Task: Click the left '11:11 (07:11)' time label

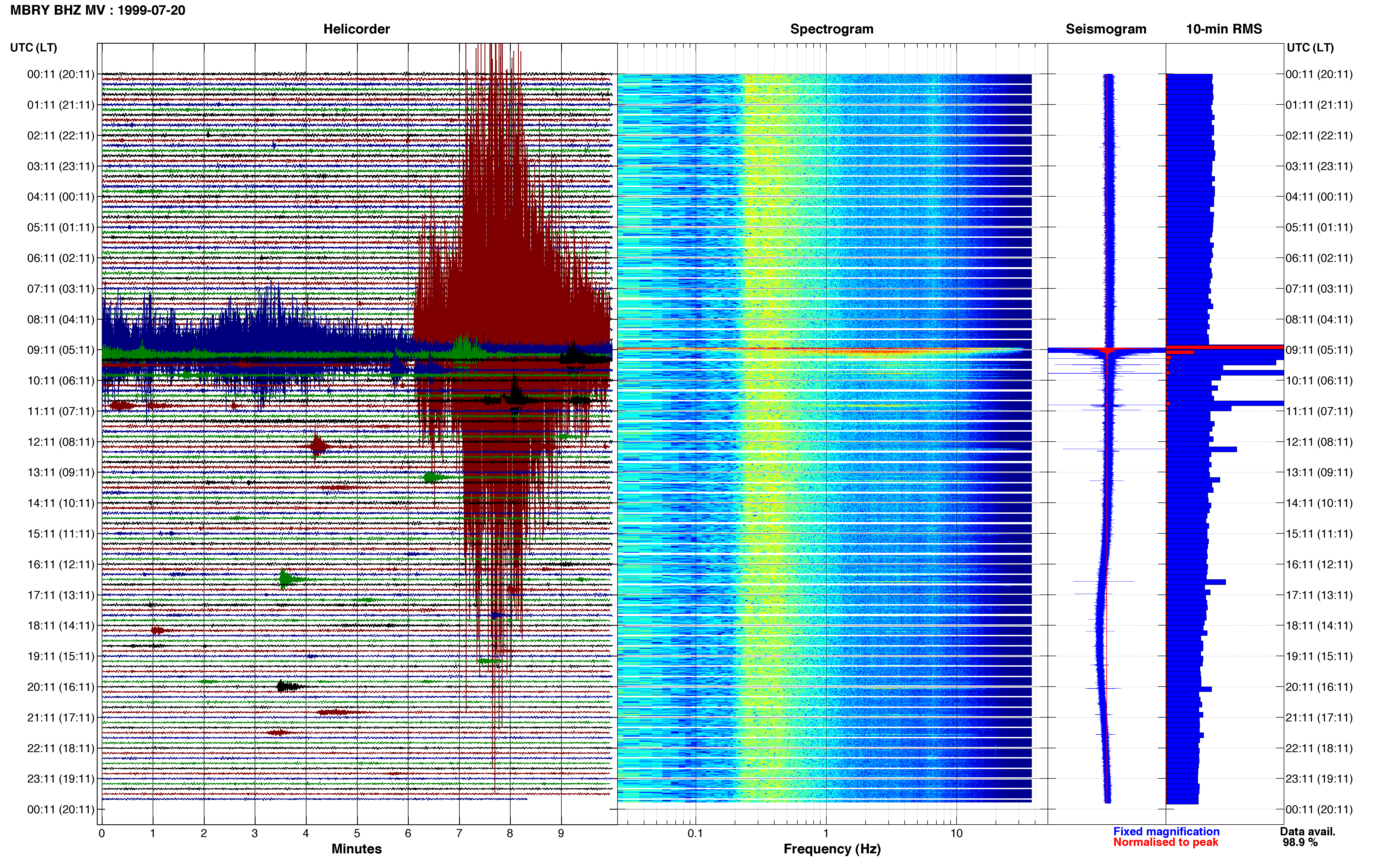Action: [x=61, y=411]
